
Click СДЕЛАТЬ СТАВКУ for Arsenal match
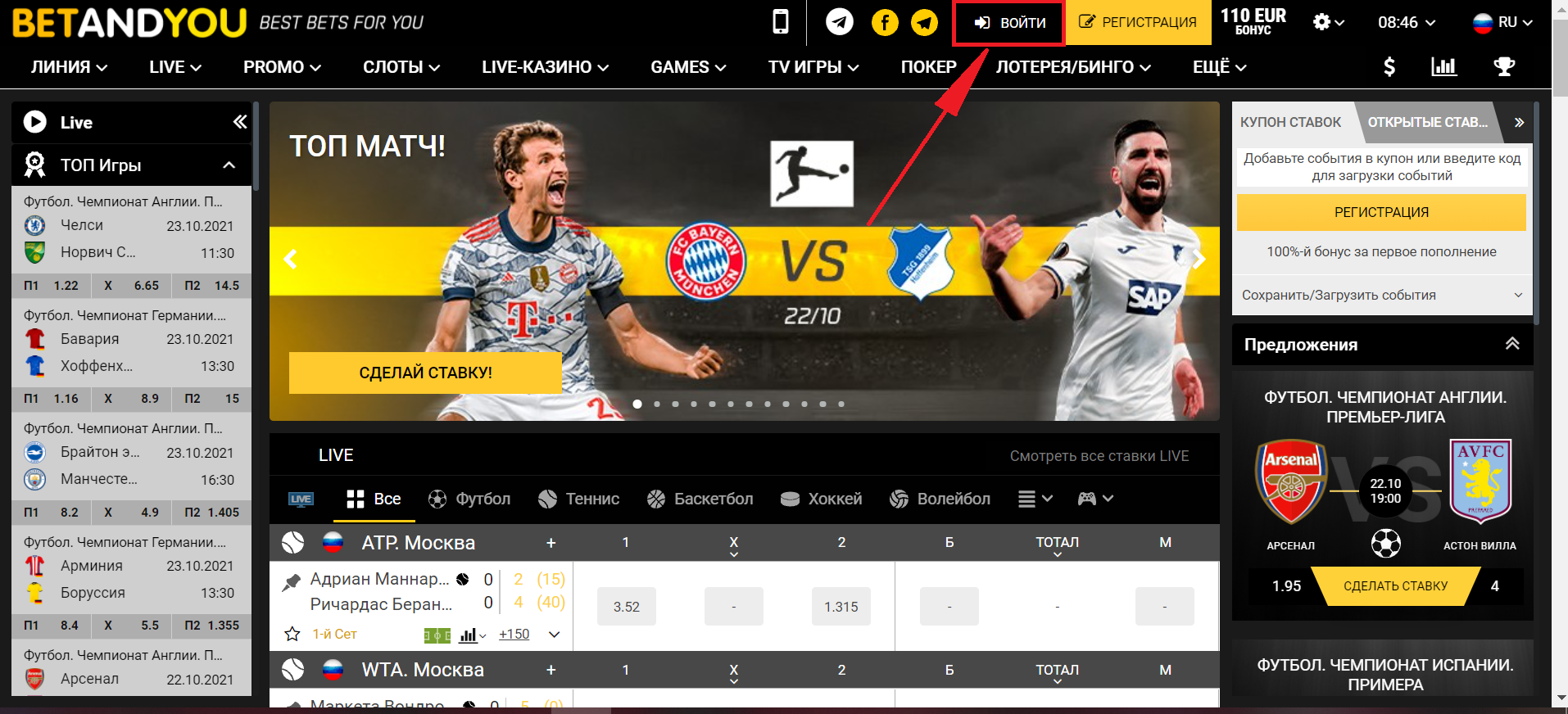click(x=1396, y=586)
